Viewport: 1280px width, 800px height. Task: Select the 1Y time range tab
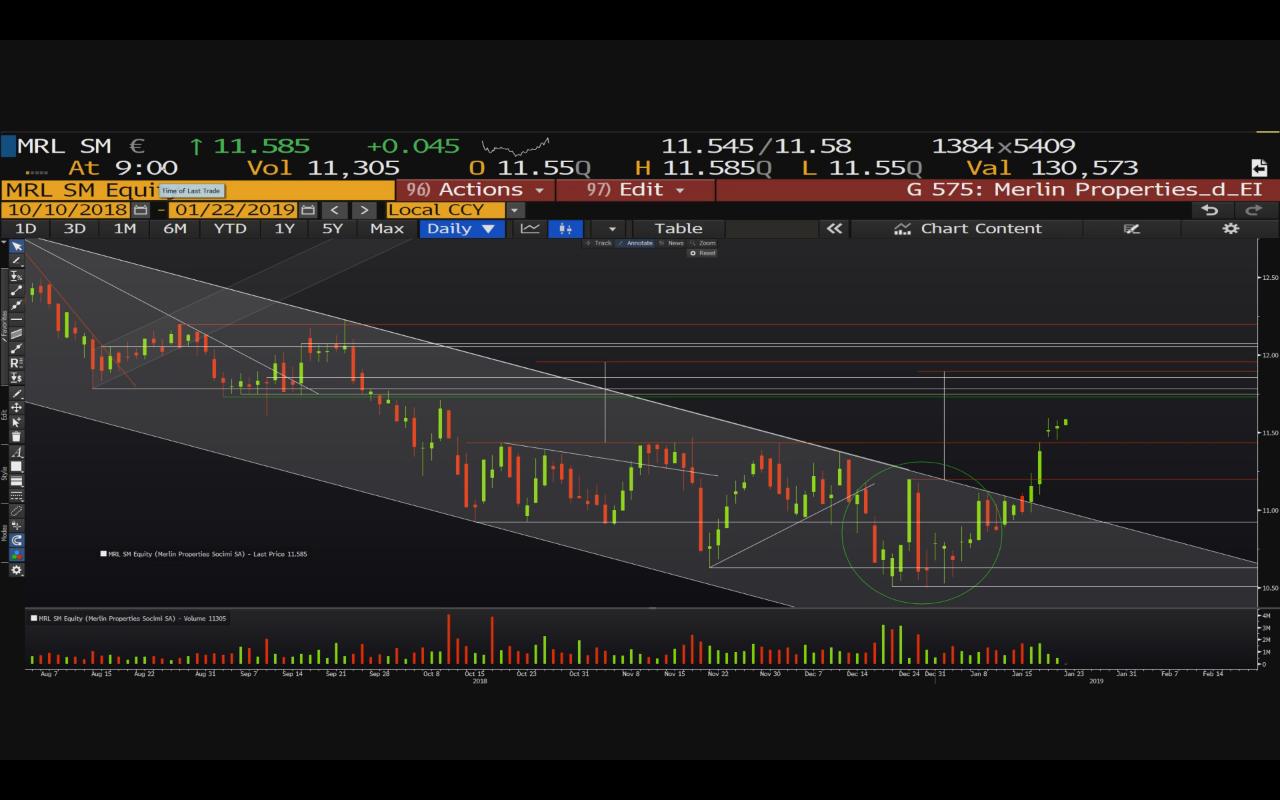284,229
